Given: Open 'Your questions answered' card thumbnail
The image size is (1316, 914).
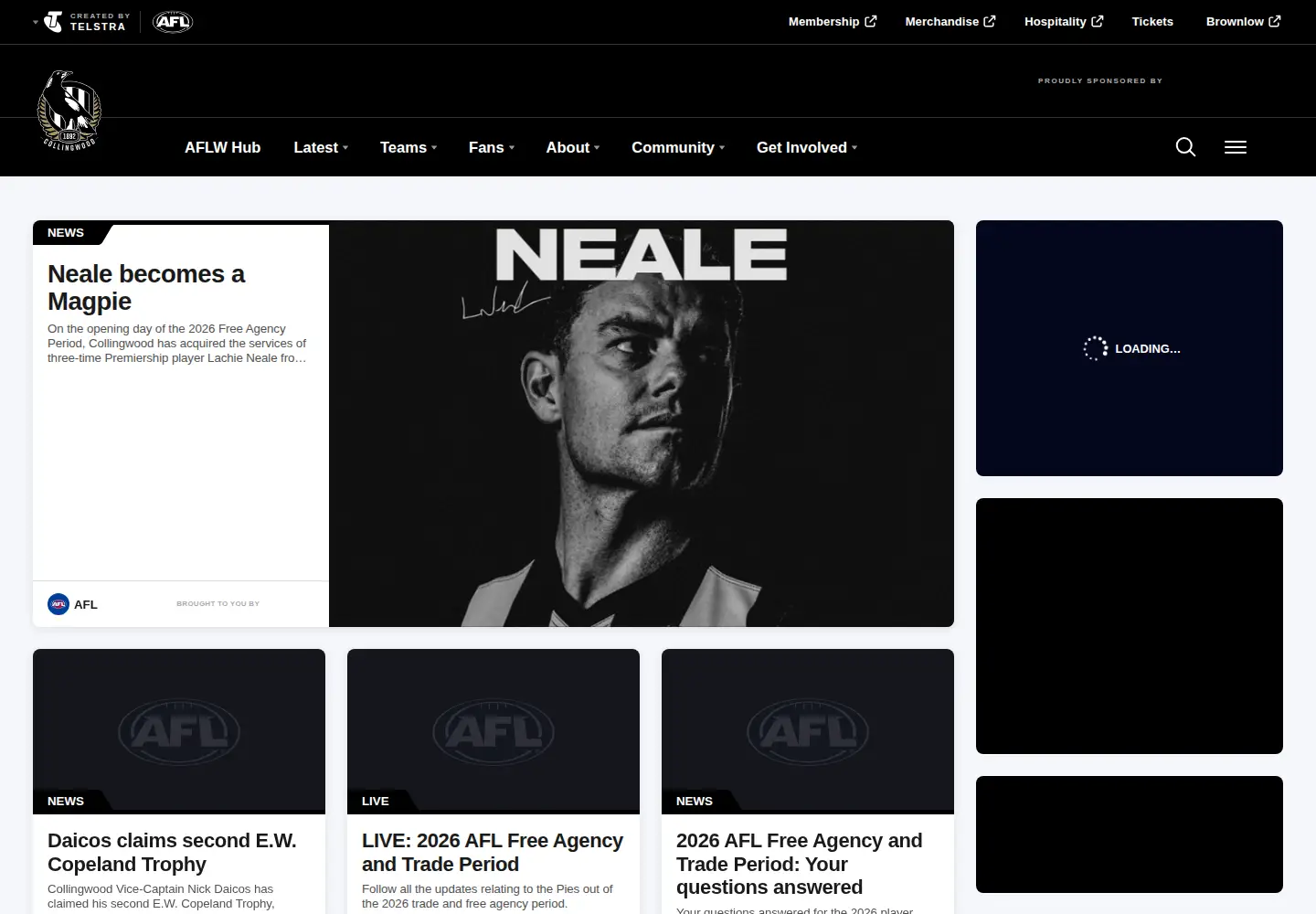Looking at the screenshot, I should pyautogui.click(x=808, y=731).
